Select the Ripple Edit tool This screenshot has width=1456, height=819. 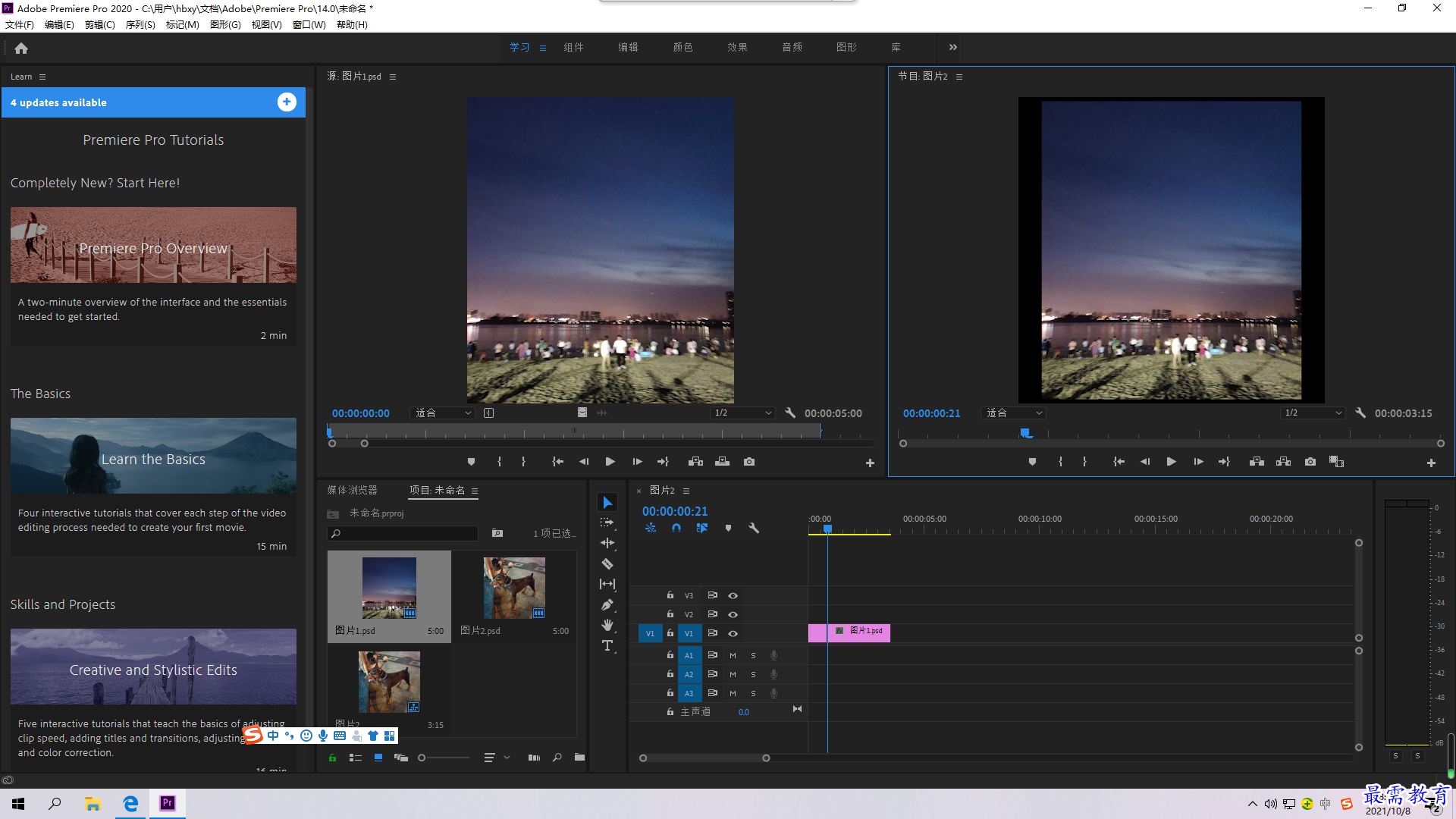[607, 543]
